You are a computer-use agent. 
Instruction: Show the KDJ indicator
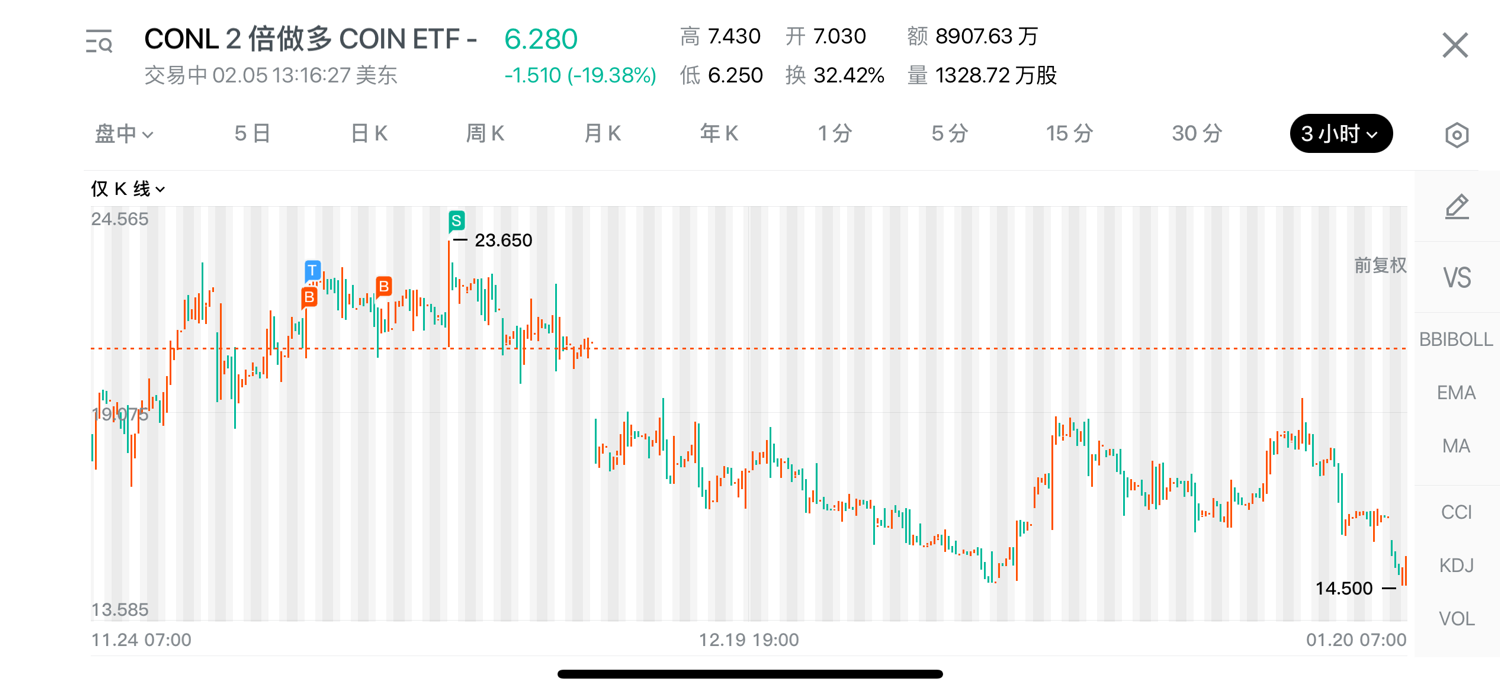[1456, 566]
